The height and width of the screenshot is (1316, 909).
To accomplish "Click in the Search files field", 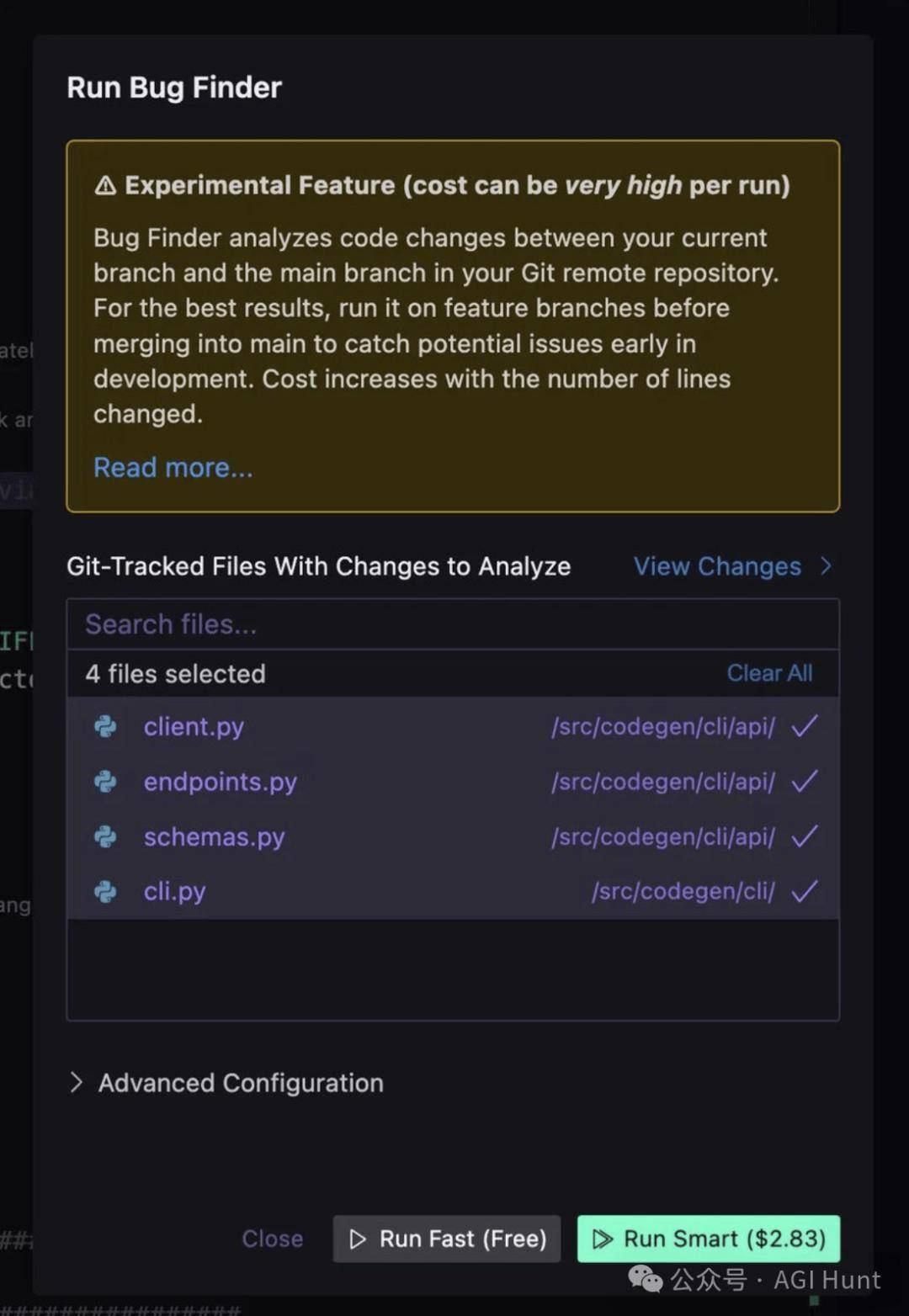I will tap(453, 624).
